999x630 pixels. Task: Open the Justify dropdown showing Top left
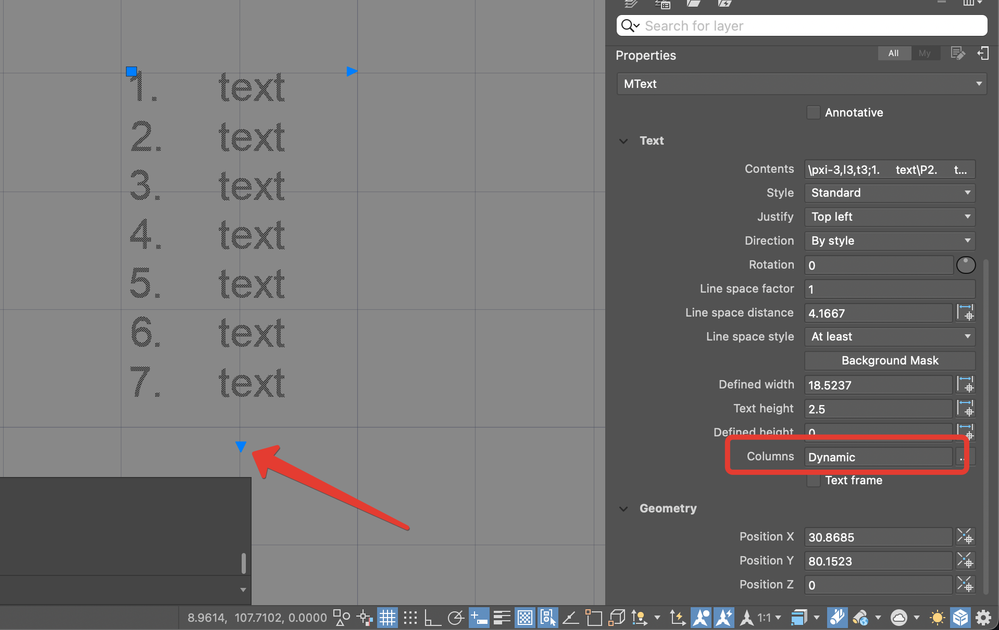click(889, 216)
